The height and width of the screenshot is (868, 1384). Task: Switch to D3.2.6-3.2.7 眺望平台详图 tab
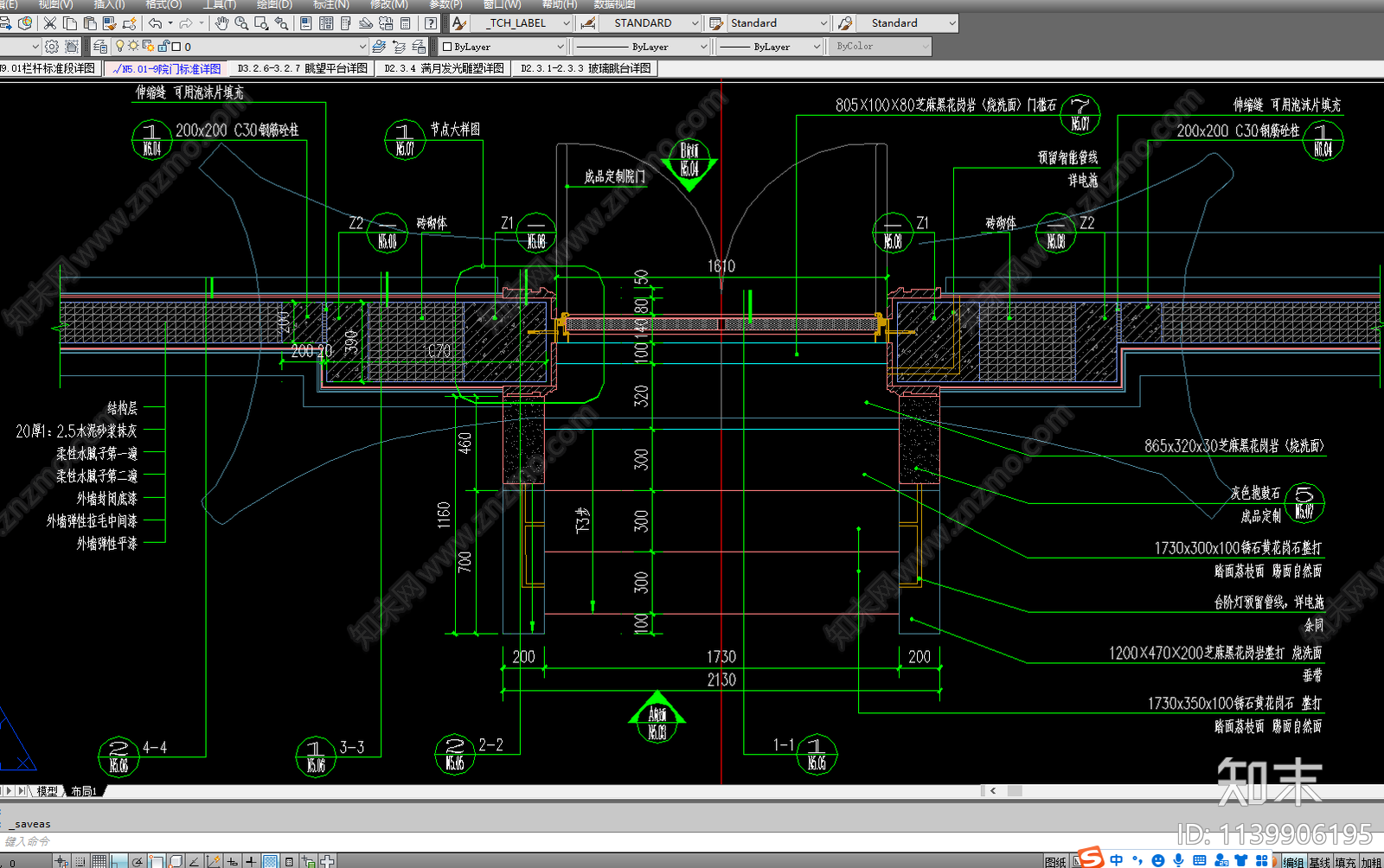click(x=303, y=68)
